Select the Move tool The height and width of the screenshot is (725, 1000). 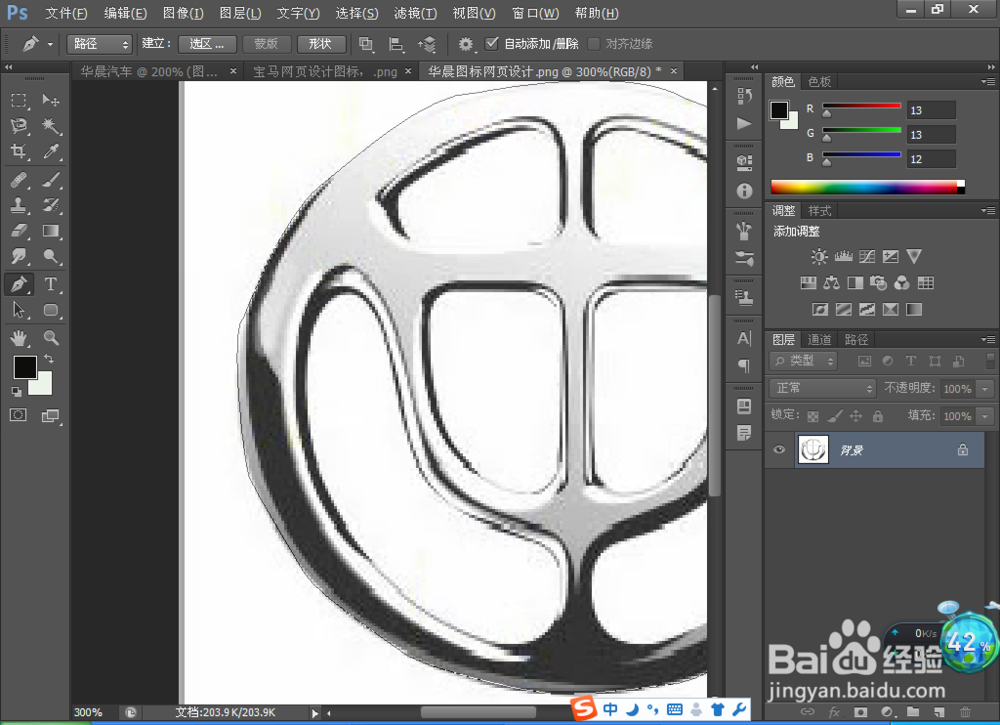pyautogui.click(x=50, y=100)
